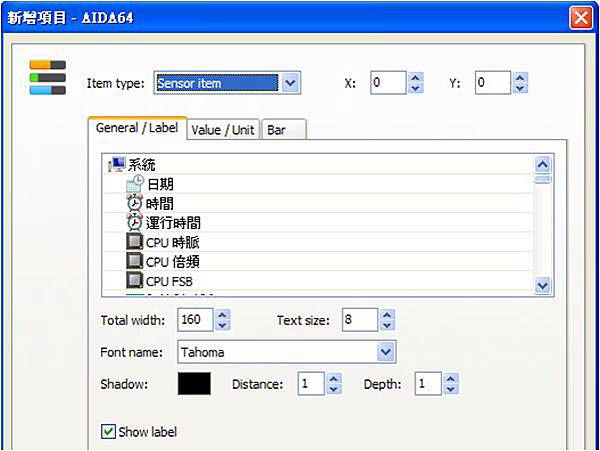Decrease the Y value with down arrow
The height and width of the screenshot is (451, 600).
(520, 88)
